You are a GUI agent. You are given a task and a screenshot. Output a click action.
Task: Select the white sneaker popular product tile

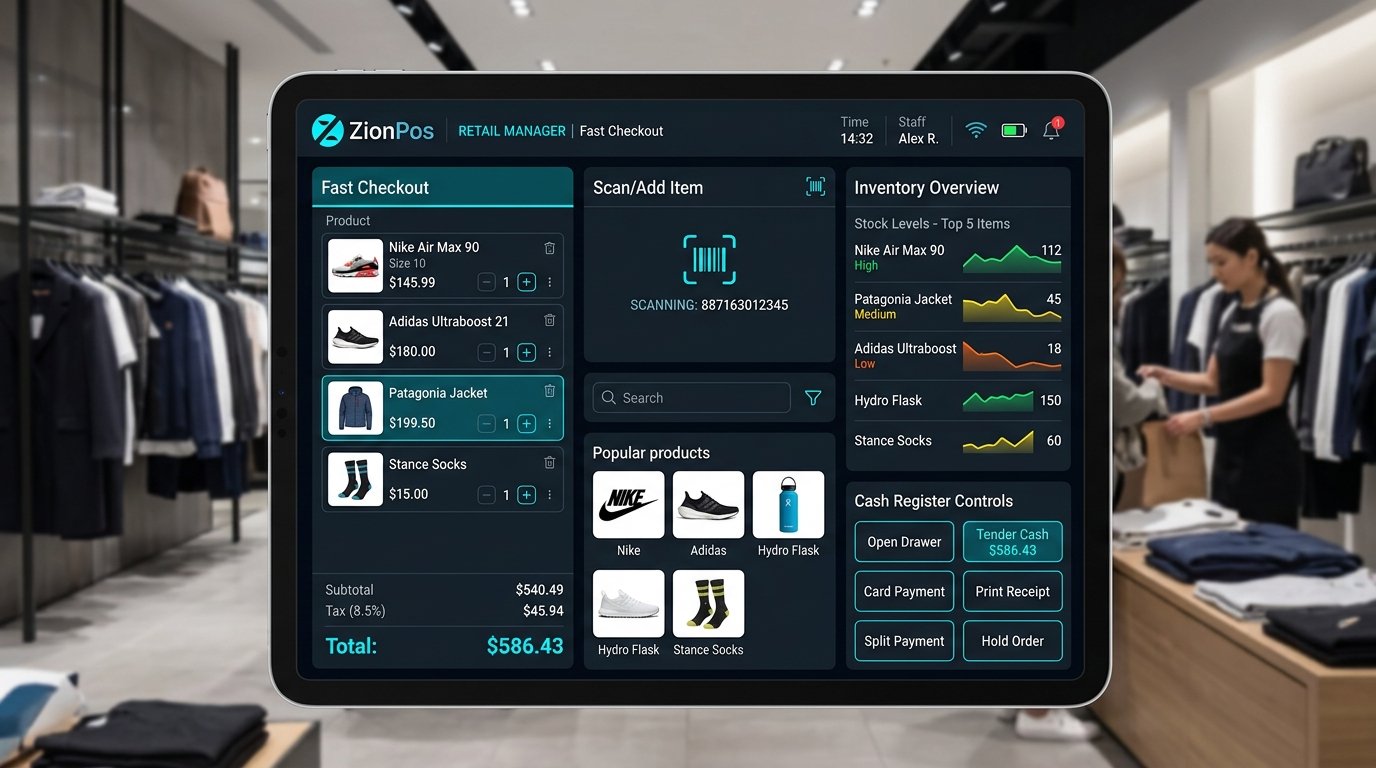[x=628, y=604]
